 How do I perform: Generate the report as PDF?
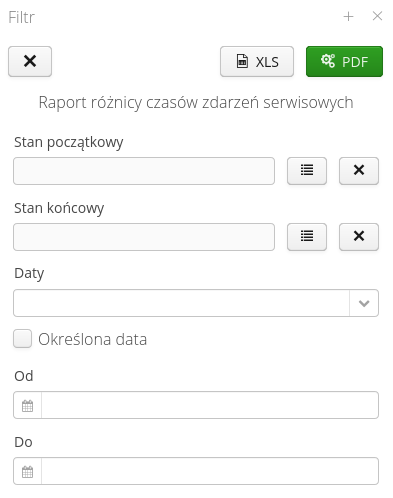tap(344, 61)
